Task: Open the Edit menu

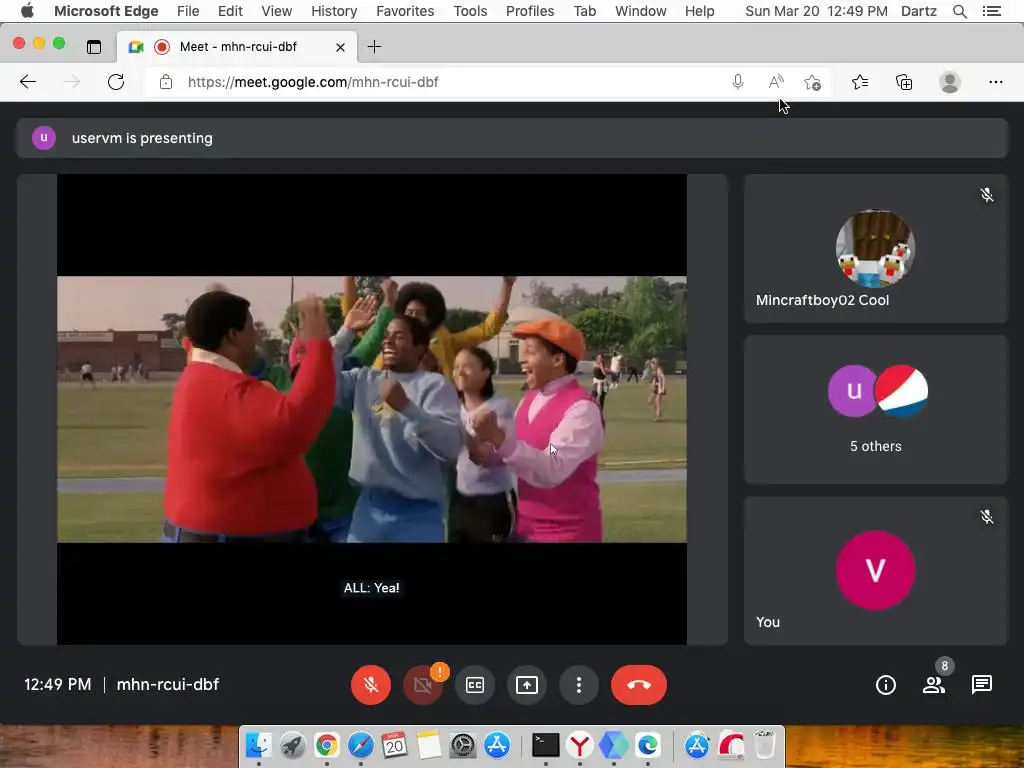Action: (x=230, y=11)
